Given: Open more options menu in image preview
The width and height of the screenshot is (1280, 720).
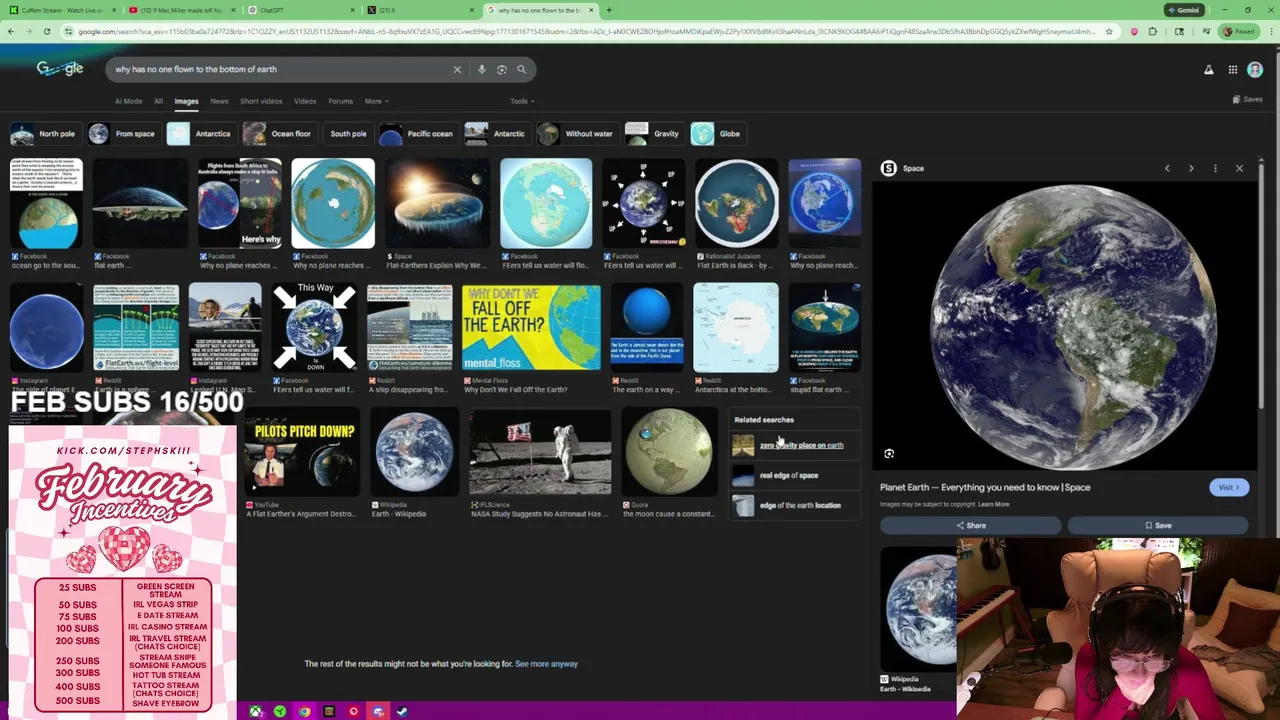Looking at the screenshot, I should pyautogui.click(x=1215, y=168).
